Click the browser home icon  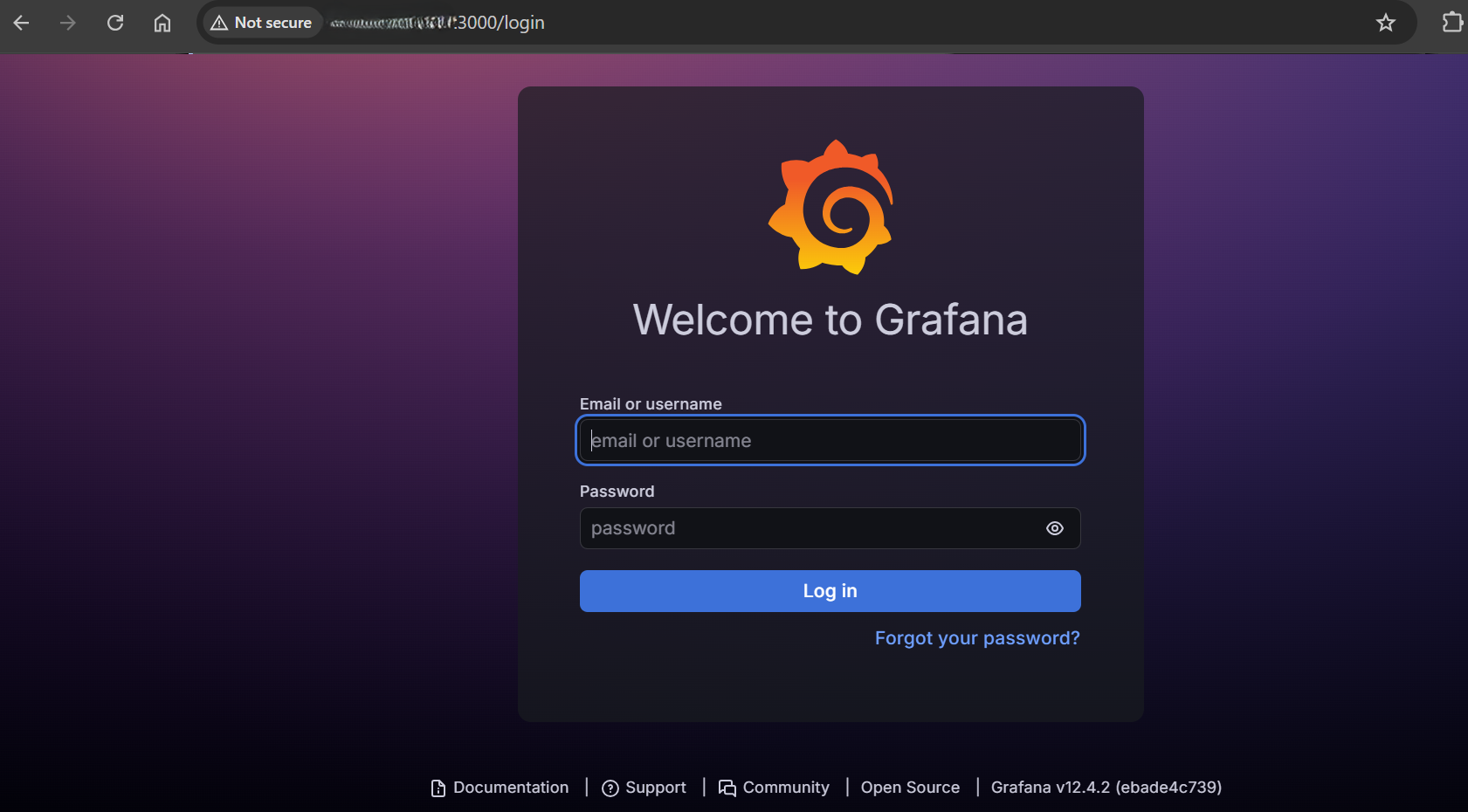coord(162,23)
